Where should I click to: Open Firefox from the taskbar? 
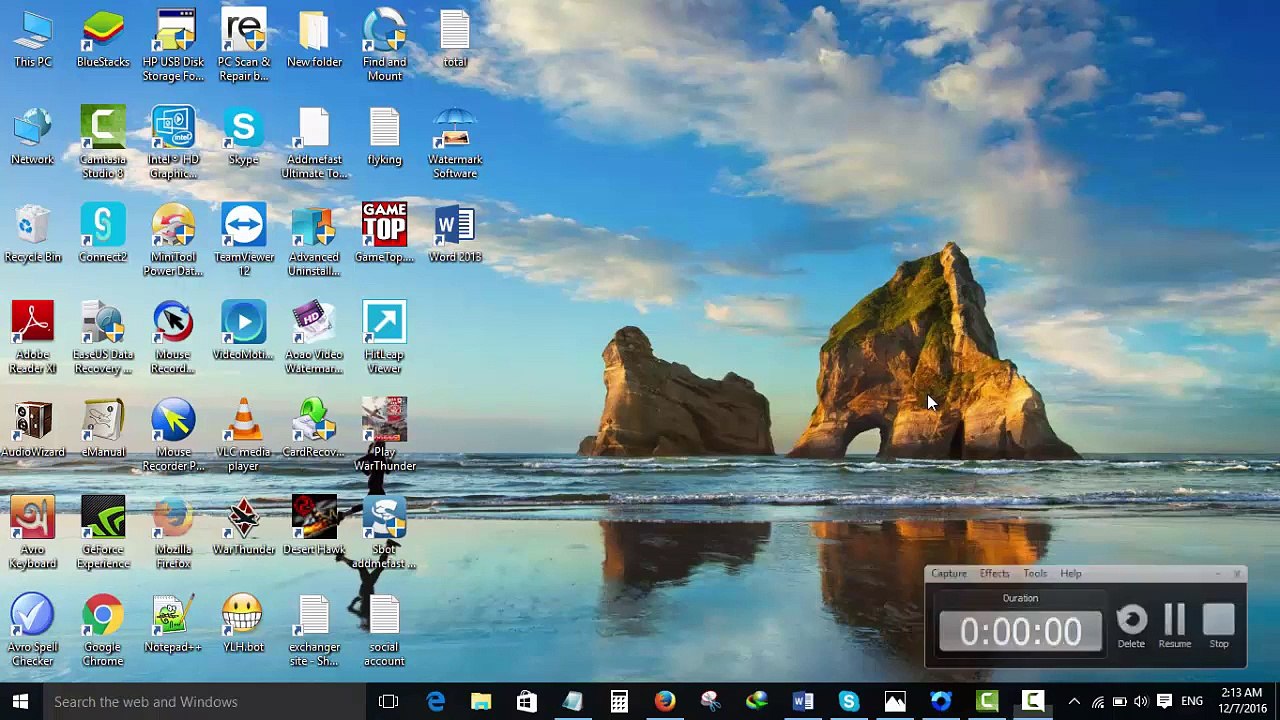[665, 702]
